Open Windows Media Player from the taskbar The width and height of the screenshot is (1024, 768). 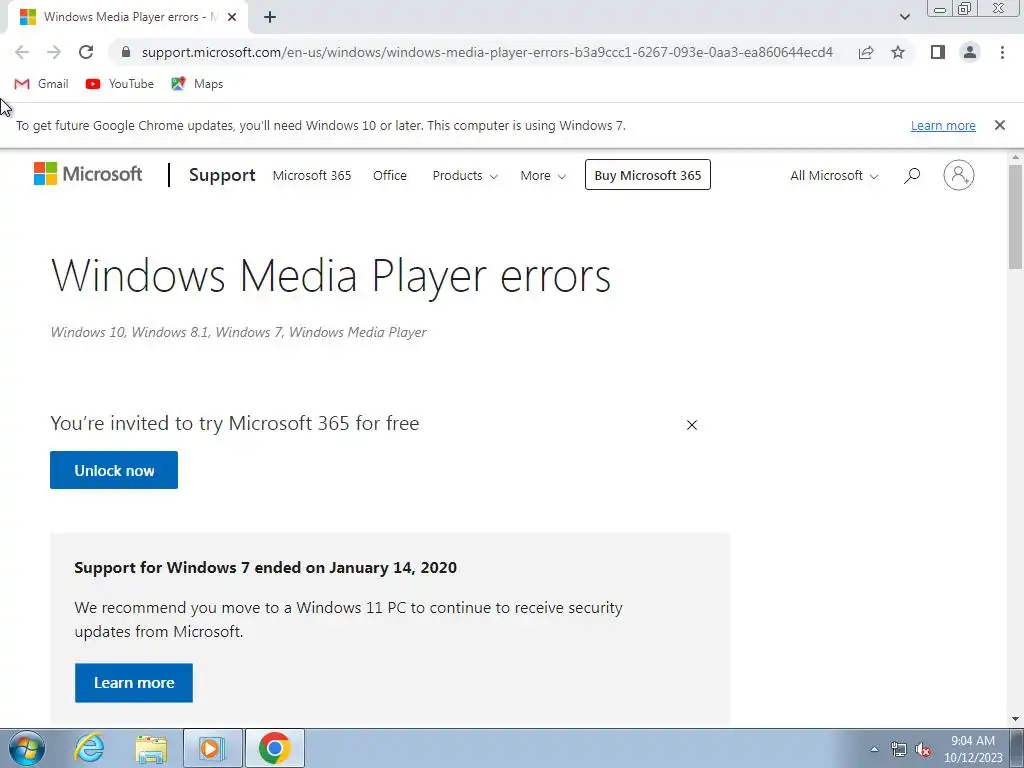click(212, 748)
